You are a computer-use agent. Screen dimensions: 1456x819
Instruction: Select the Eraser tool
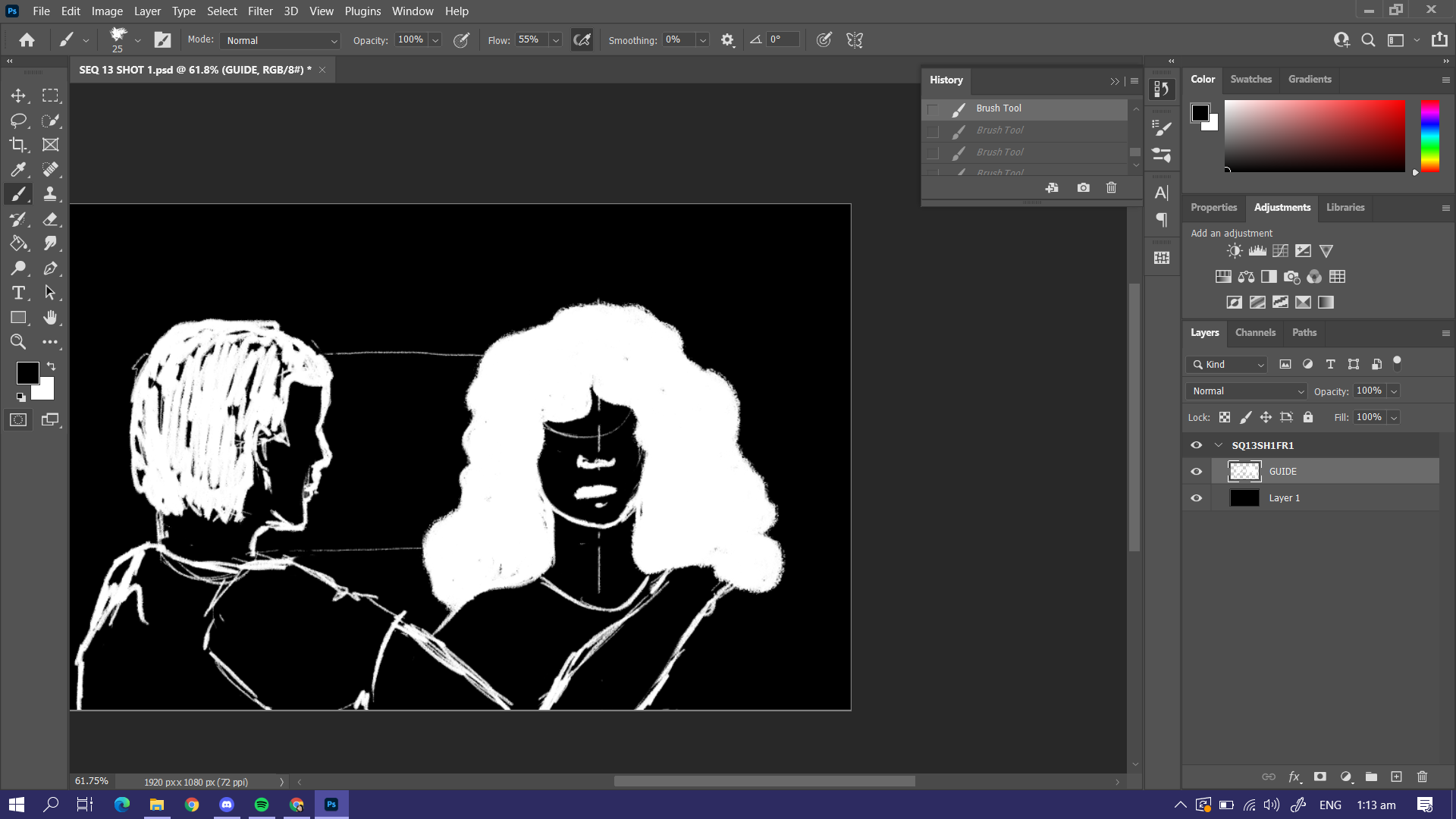click(x=50, y=219)
